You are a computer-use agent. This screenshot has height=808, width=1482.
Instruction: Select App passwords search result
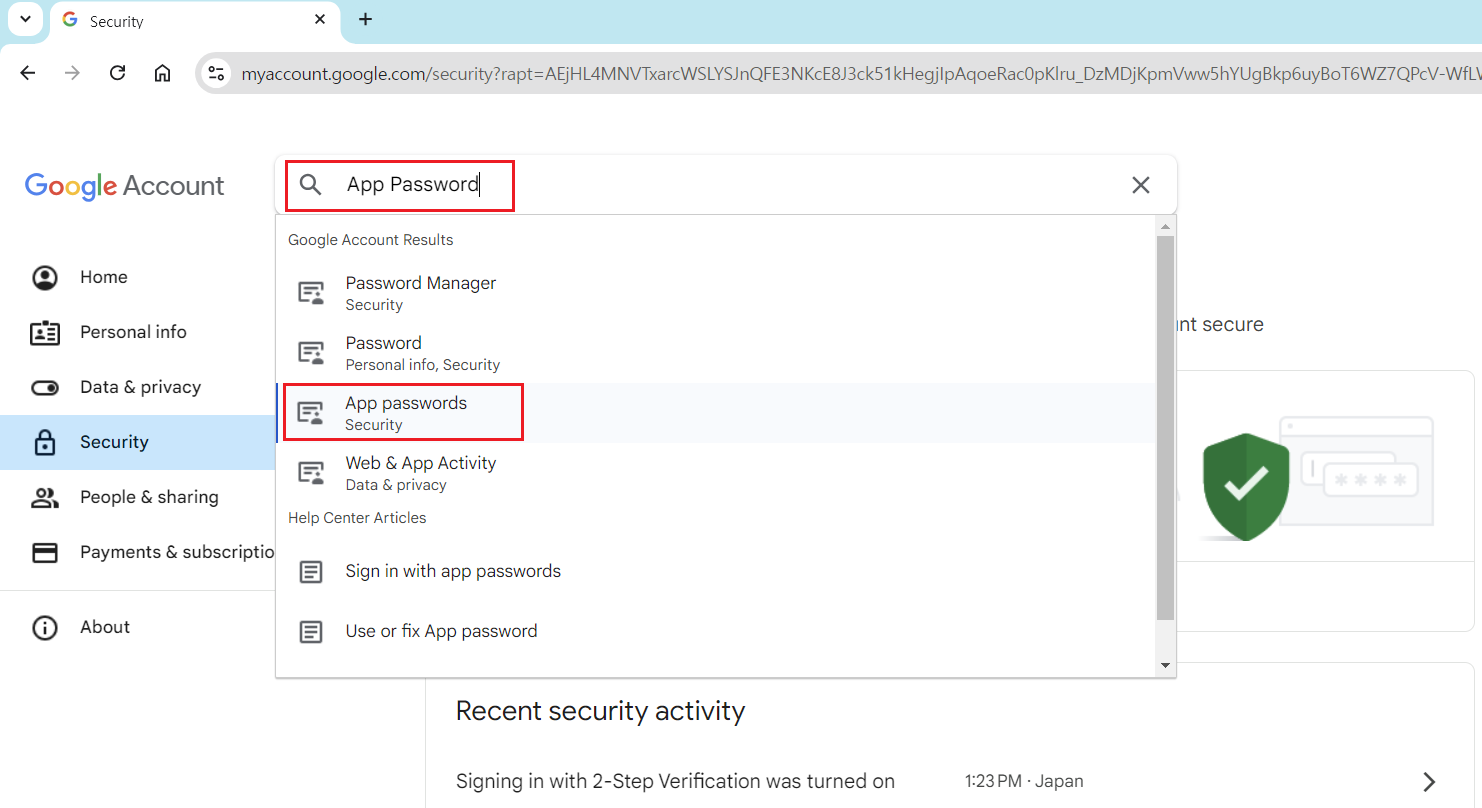point(406,412)
